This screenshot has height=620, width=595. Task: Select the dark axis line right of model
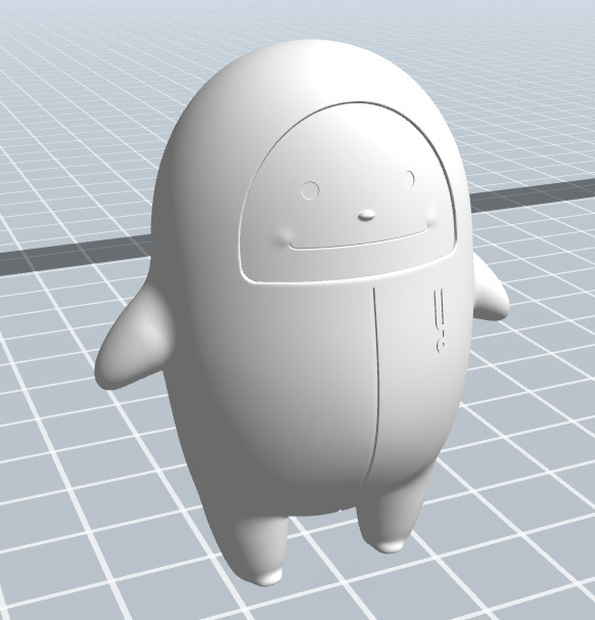tap(532, 193)
